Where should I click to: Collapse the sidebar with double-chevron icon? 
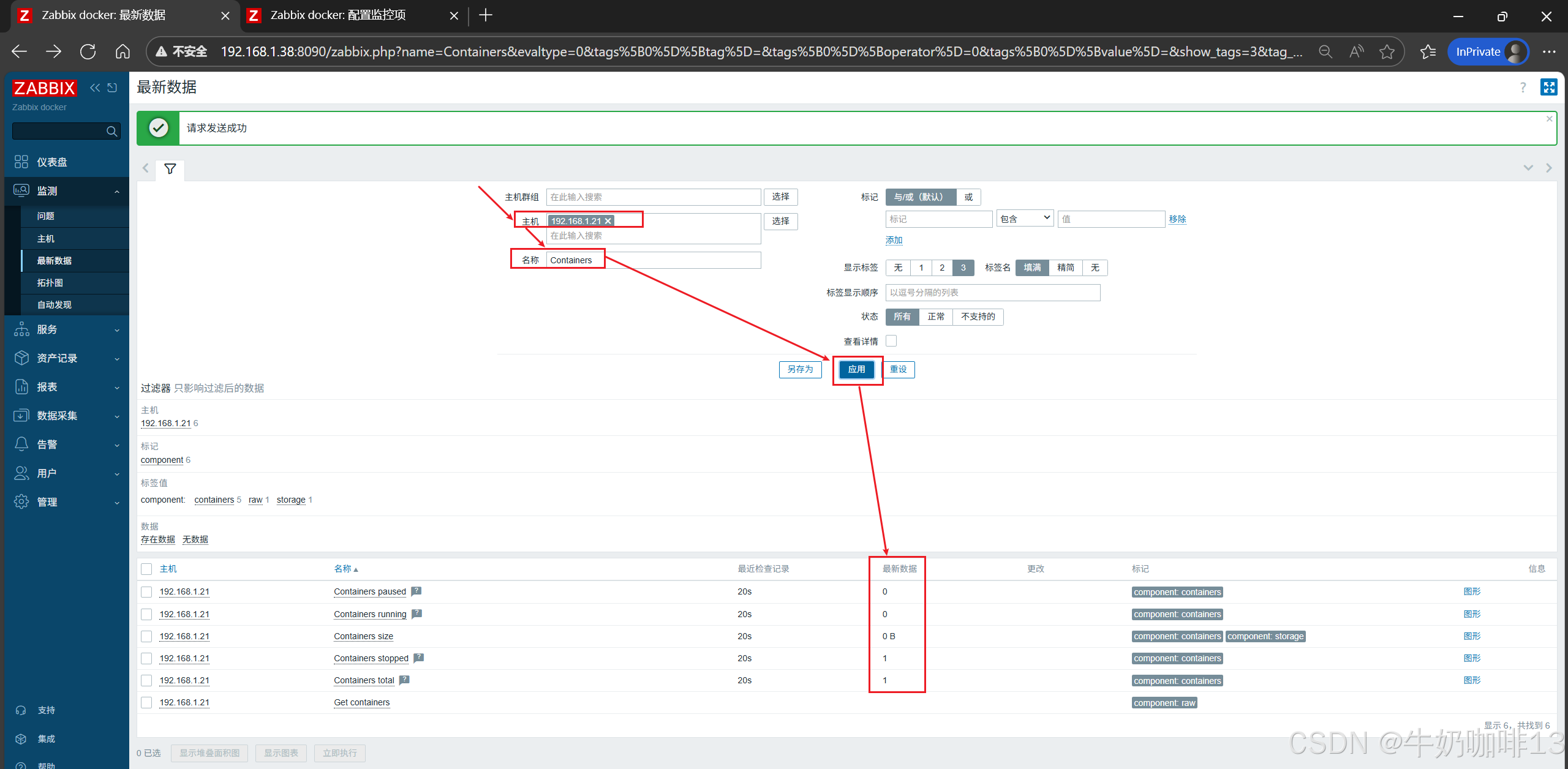[x=95, y=88]
